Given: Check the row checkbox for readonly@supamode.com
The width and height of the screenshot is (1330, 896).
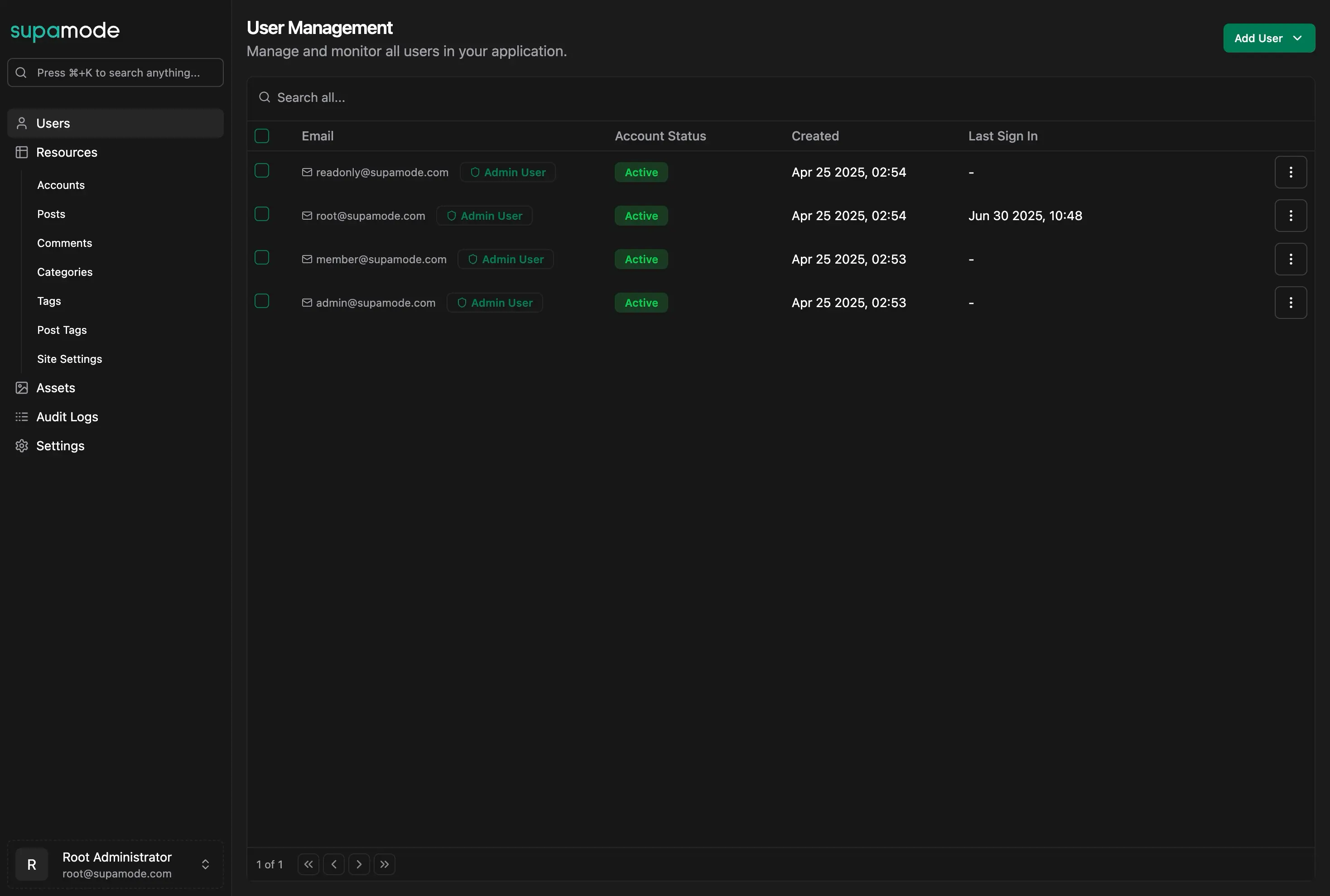Looking at the screenshot, I should (x=262, y=170).
